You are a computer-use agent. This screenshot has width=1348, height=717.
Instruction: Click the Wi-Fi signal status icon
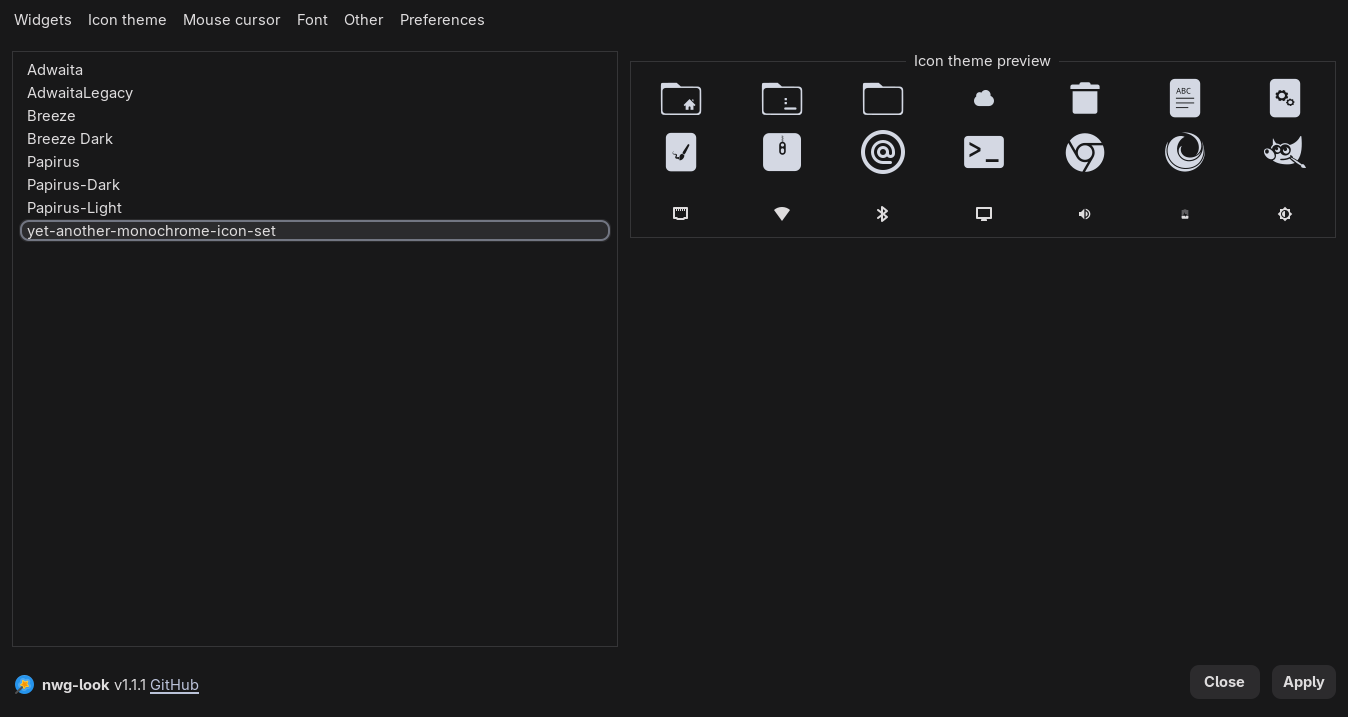pyautogui.click(x=782, y=214)
